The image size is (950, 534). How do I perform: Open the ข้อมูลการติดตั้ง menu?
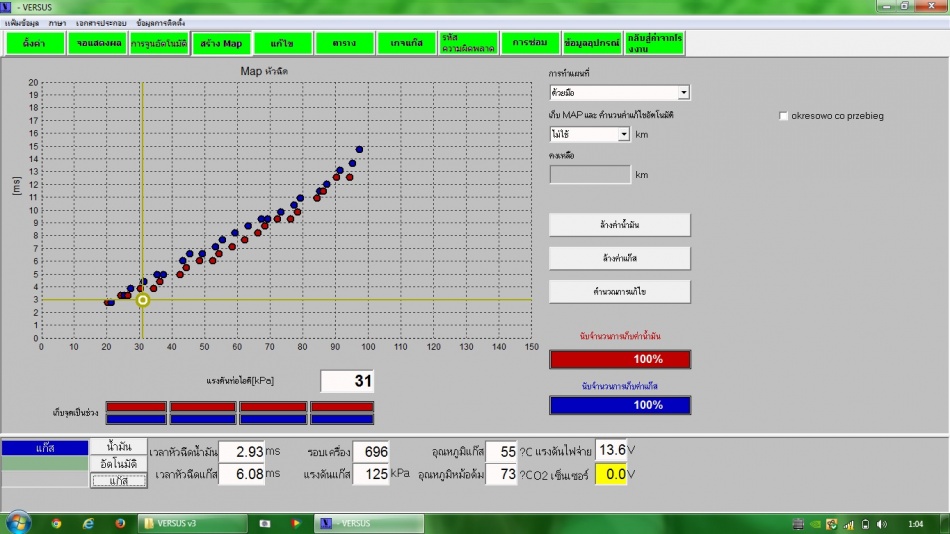161,23
